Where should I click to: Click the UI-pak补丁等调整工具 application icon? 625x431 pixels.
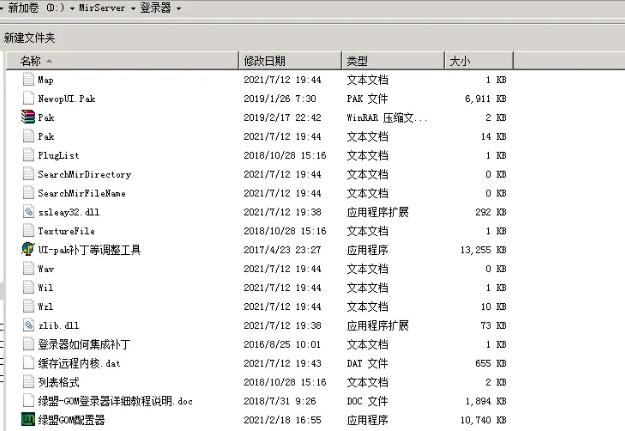pyautogui.click(x=28, y=249)
